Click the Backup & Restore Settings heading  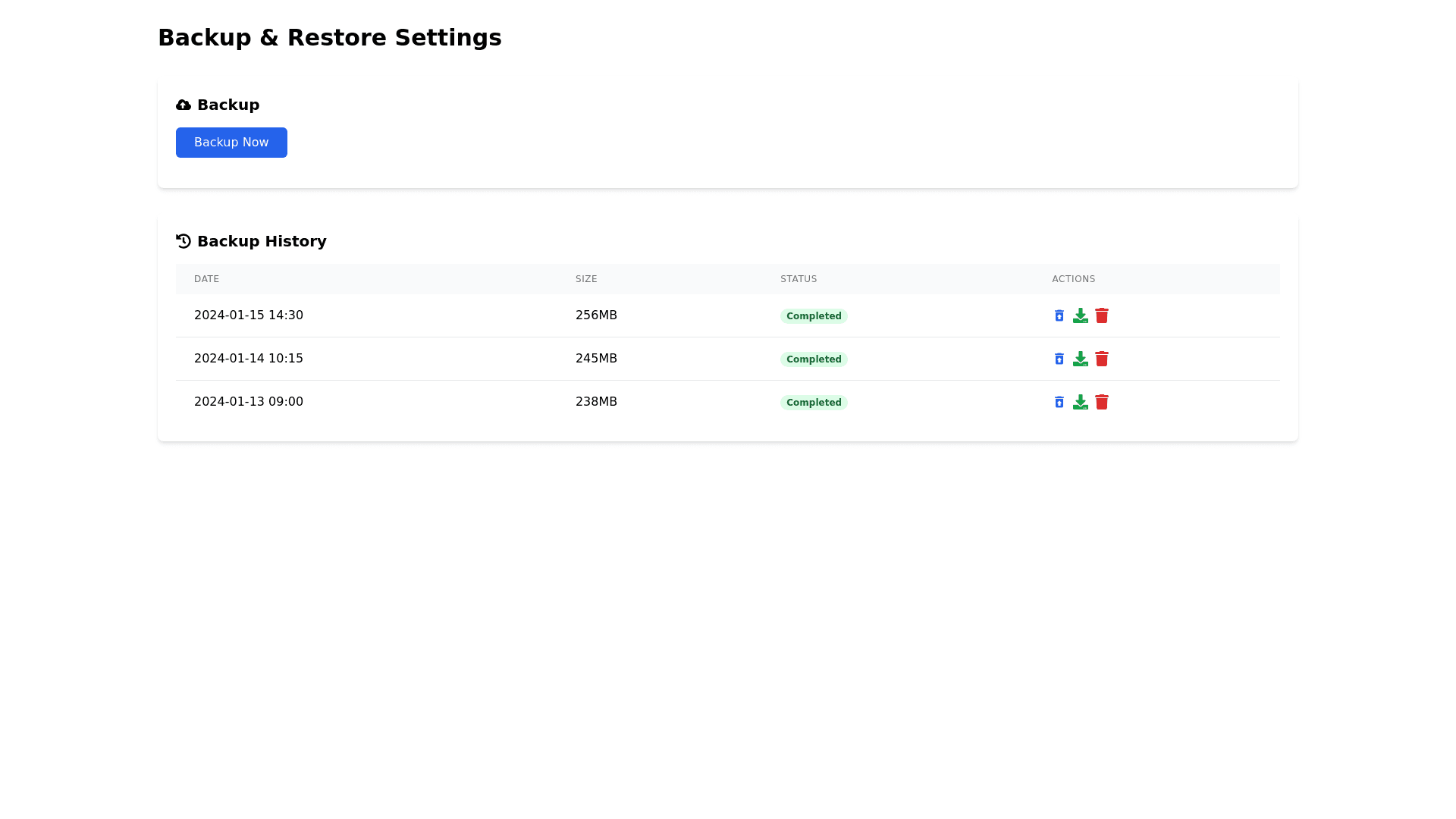329,37
